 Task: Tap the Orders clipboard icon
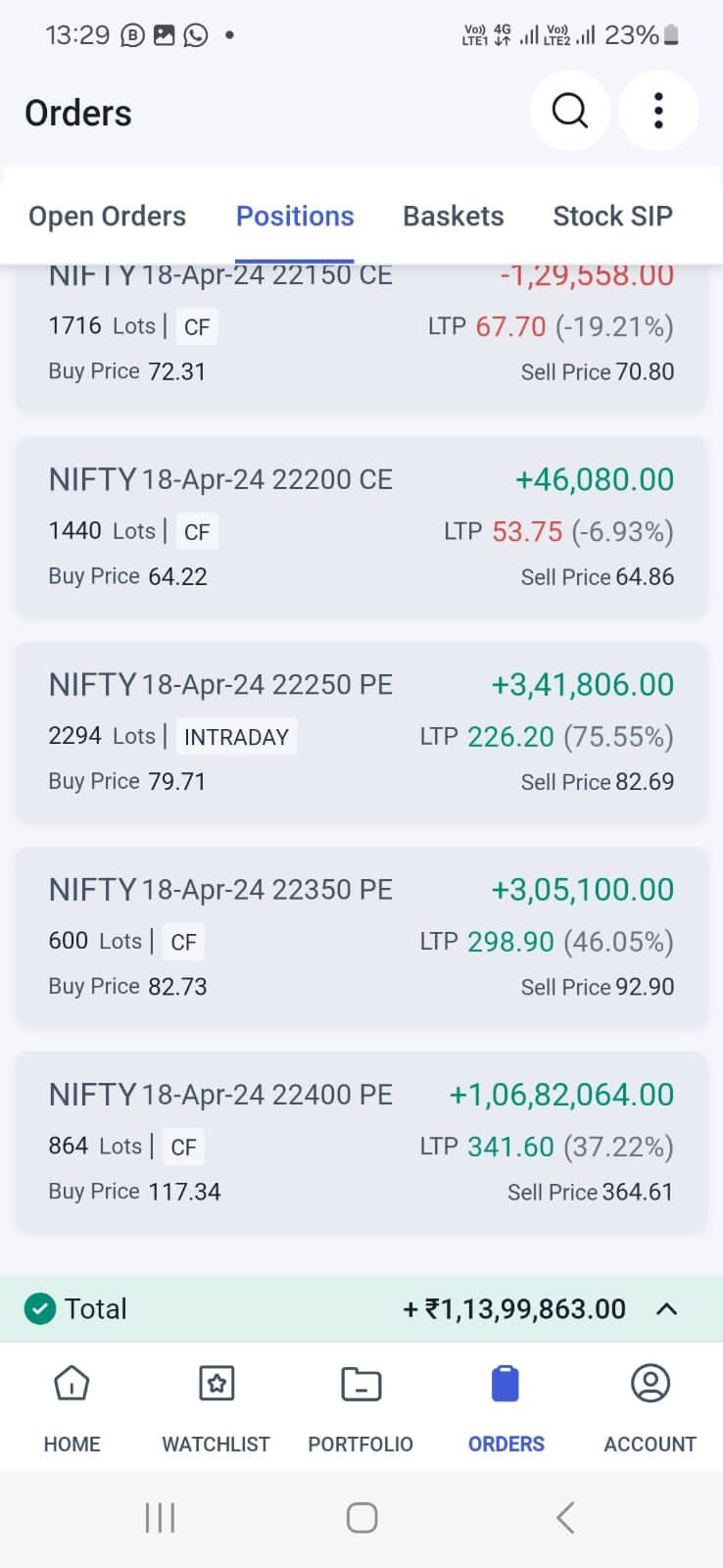(506, 1384)
